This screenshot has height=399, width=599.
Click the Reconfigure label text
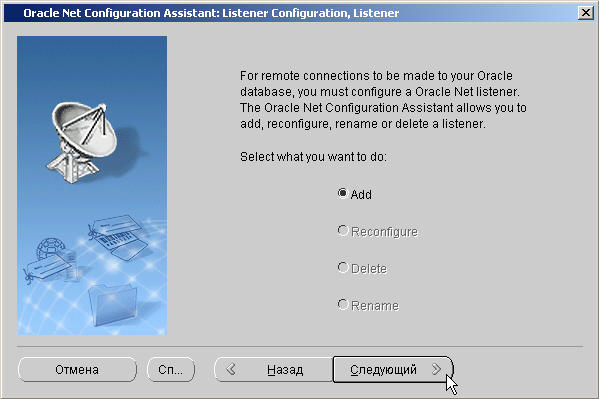pos(384,232)
